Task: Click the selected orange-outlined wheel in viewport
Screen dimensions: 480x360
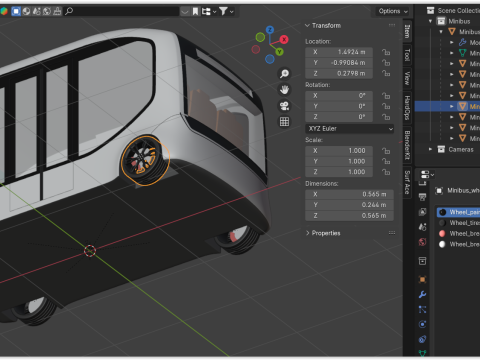Action: click(145, 160)
